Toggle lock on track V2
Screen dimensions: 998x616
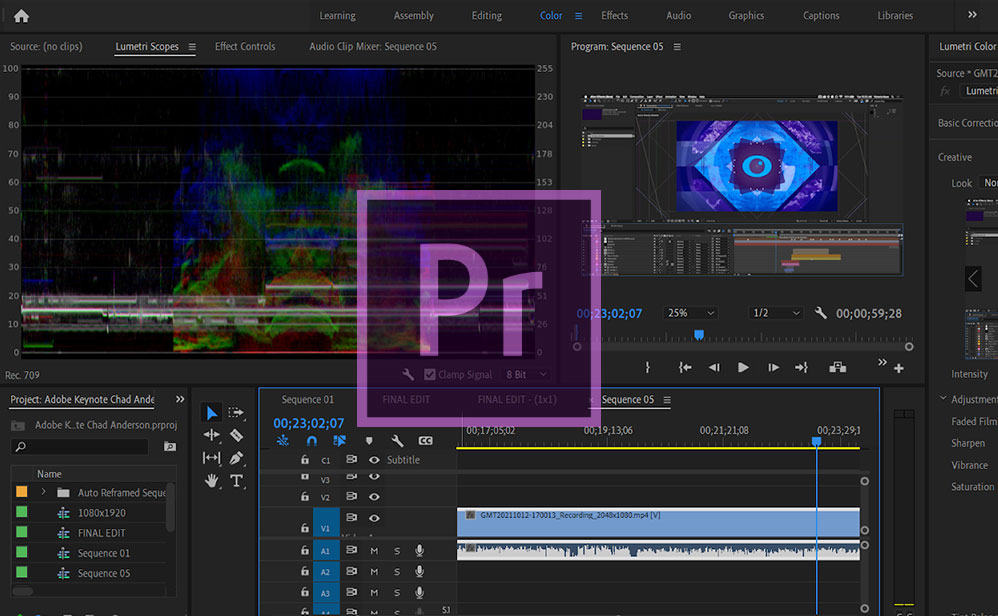305,497
